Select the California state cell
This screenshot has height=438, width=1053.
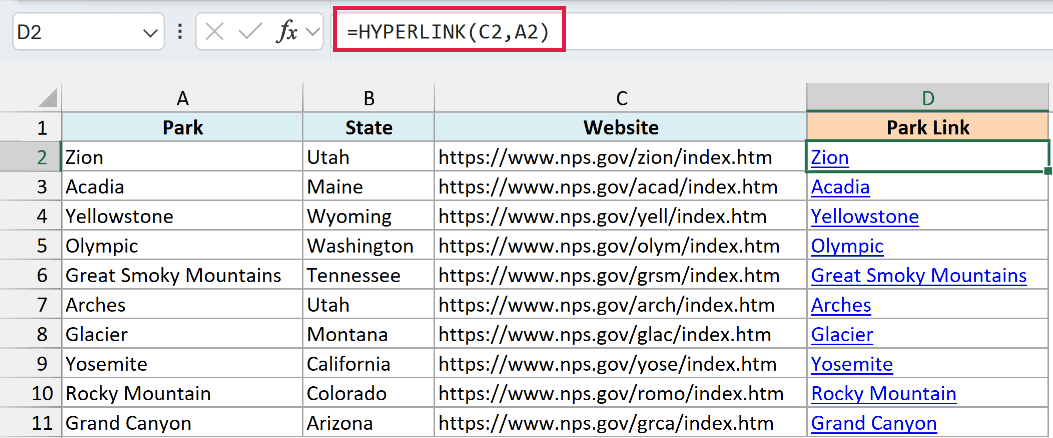coord(369,363)
